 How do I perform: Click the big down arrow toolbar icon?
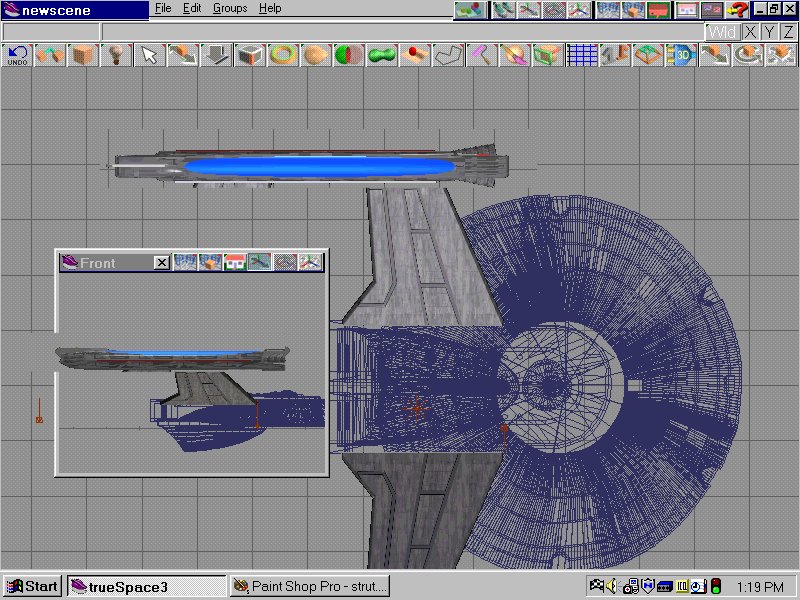point(216,55)
